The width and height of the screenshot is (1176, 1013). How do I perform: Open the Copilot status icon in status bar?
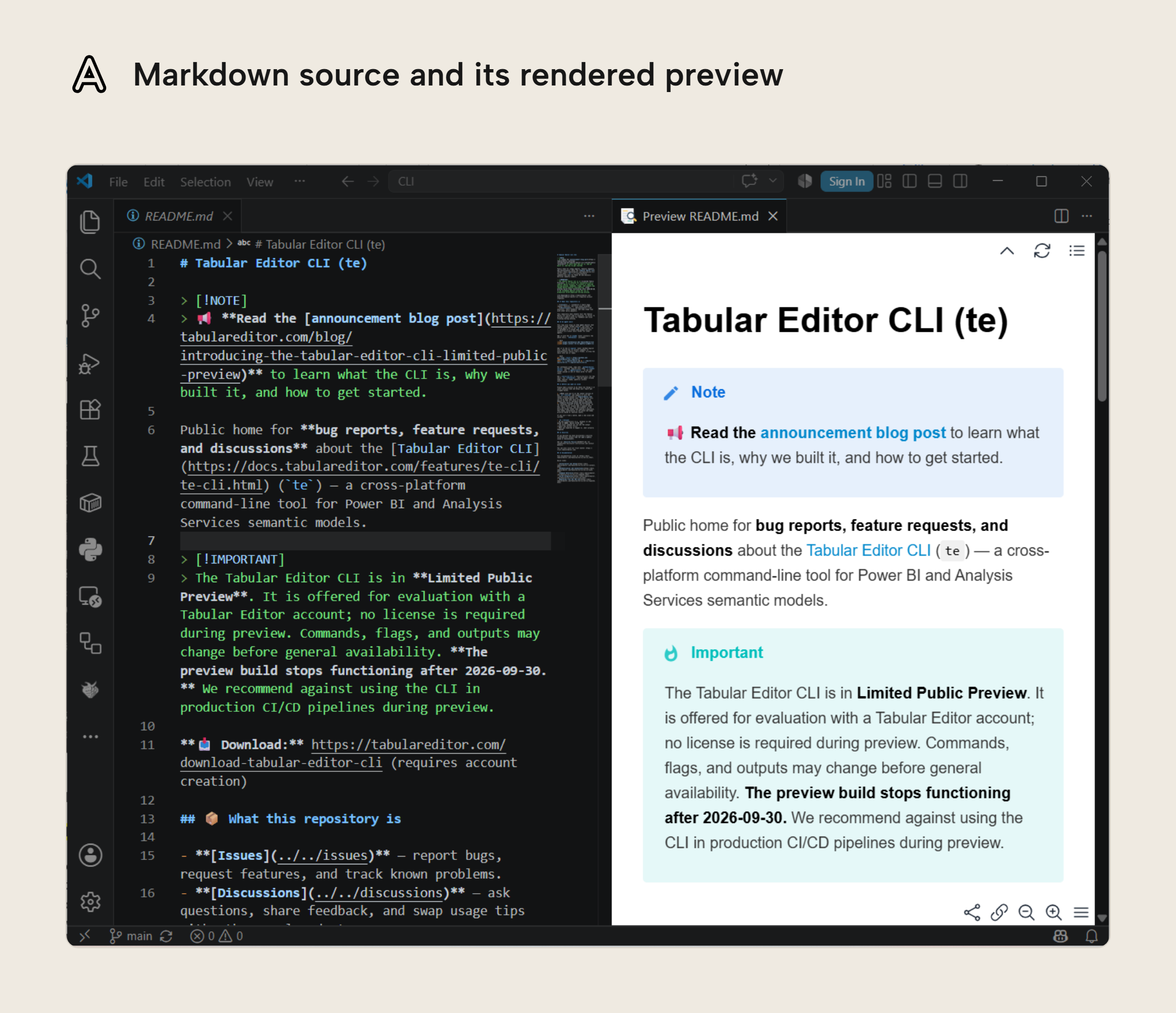[x=1060, y=936]
